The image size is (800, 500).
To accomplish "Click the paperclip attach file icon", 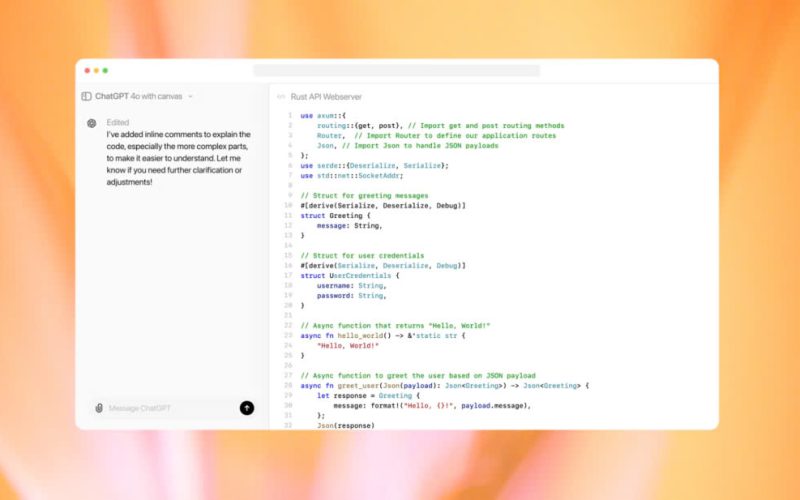I will (x=99, y=408).
